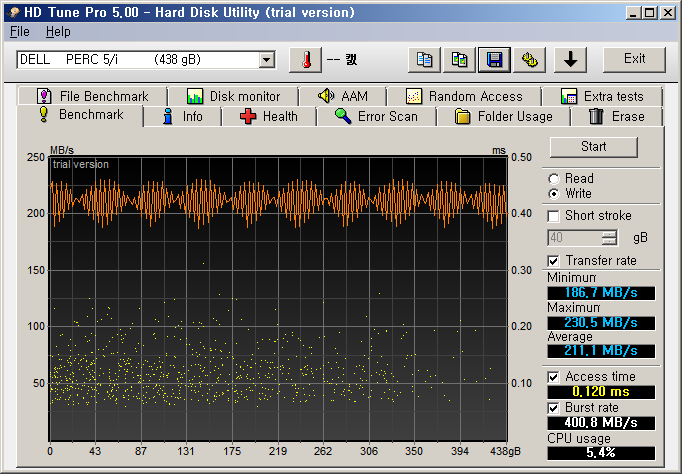Open the File menu
Screen dimensions: 682x474
(x=20, y=32)
